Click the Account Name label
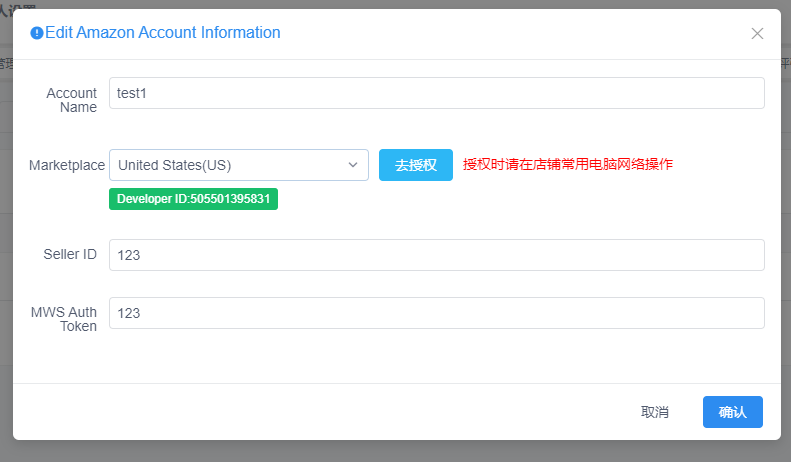This screenshot has height=462, width=791. pyautogui.click(x=72, y=100)
